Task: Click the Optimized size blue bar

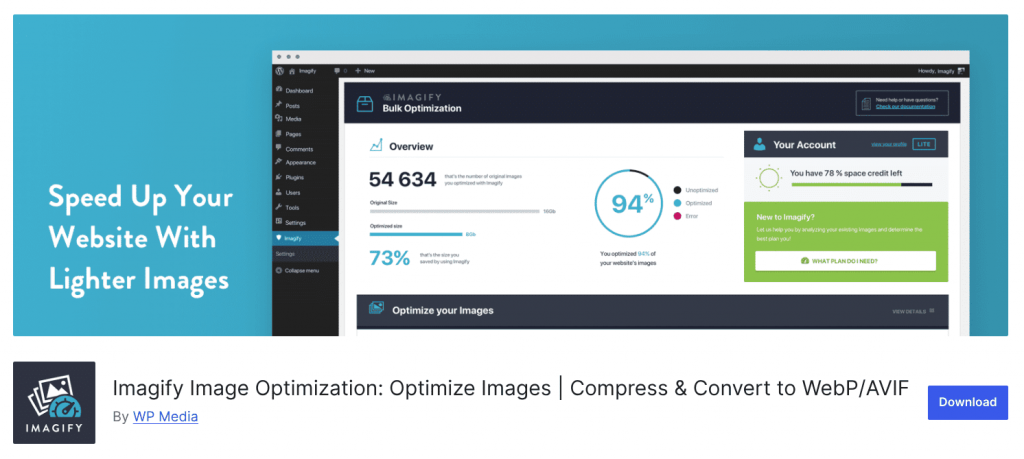Action: (x=416, y=234)
